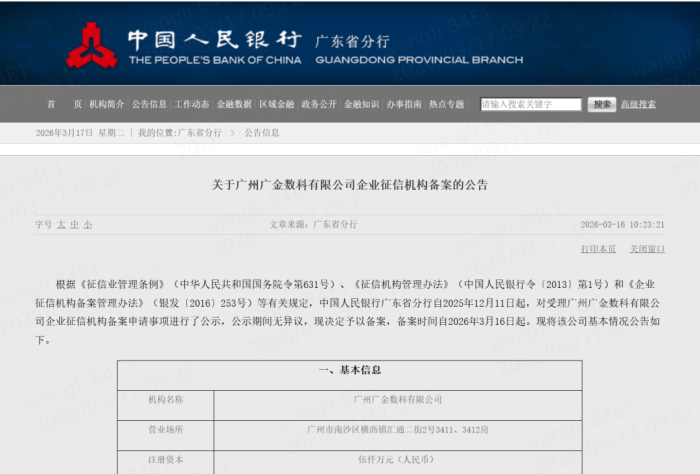The height and width of the screenshot is (474, 700).
Task: Set font size to medium (中)
Action: click(x=74, y=225)
